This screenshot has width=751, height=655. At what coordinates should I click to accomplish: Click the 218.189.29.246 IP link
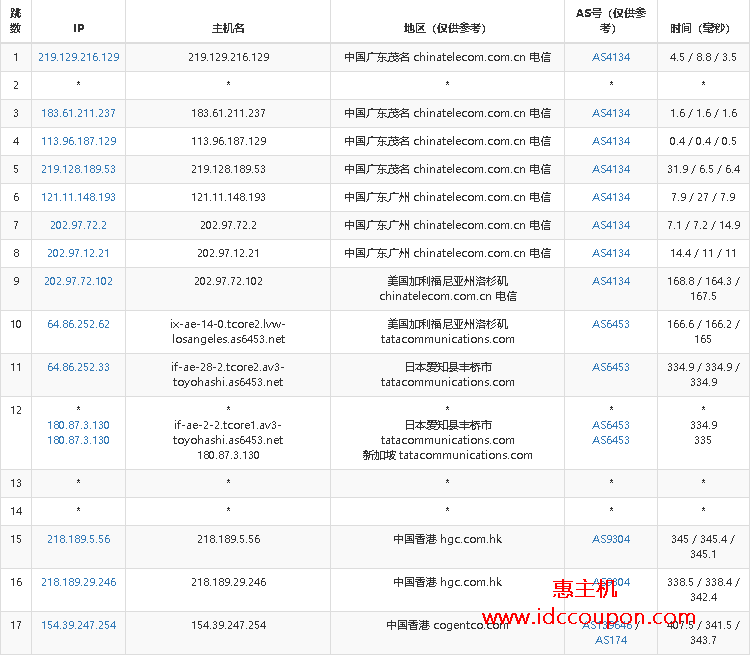pyautogui.click(x=78, y=582)
